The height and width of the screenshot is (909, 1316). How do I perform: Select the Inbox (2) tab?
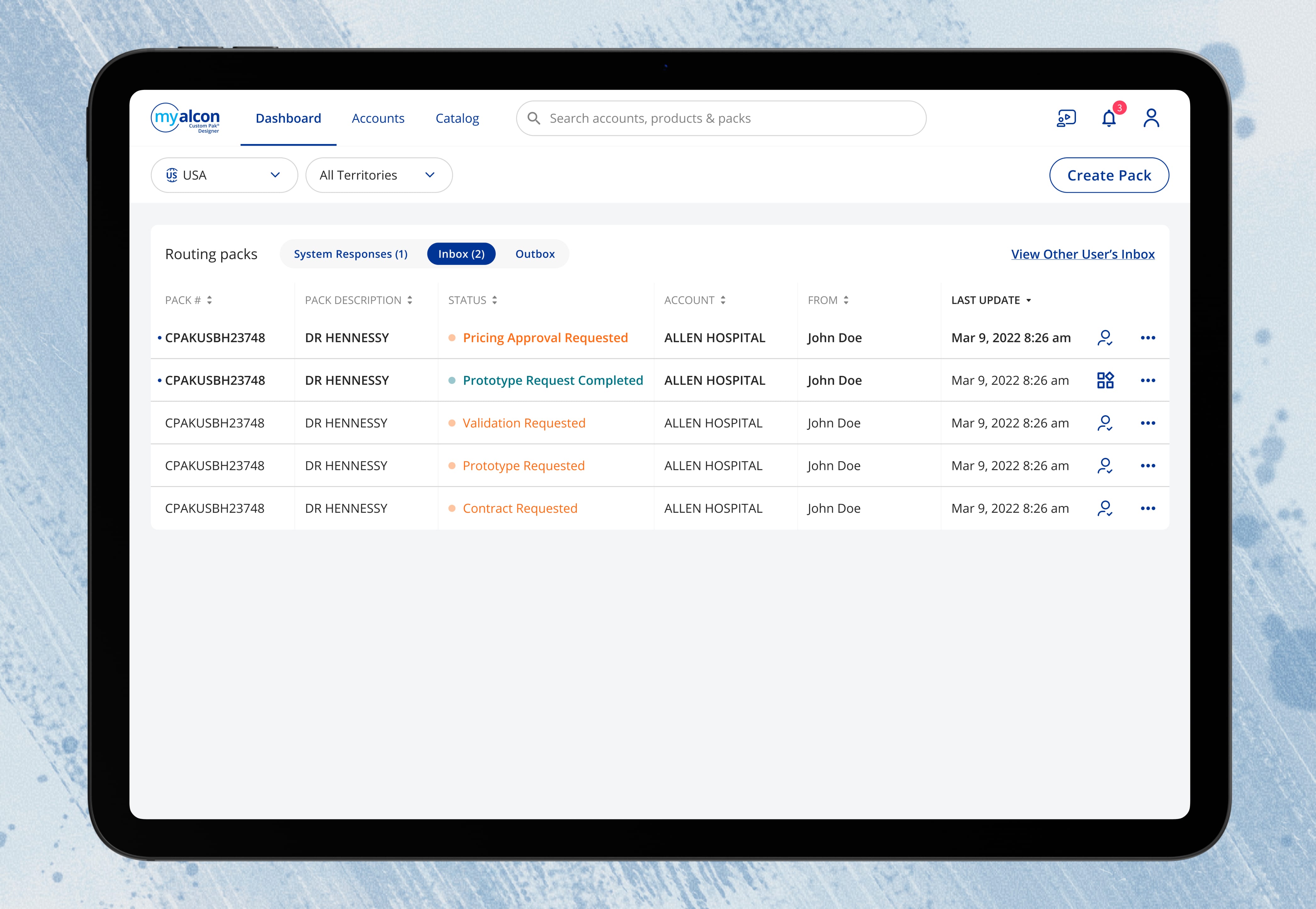461,254
